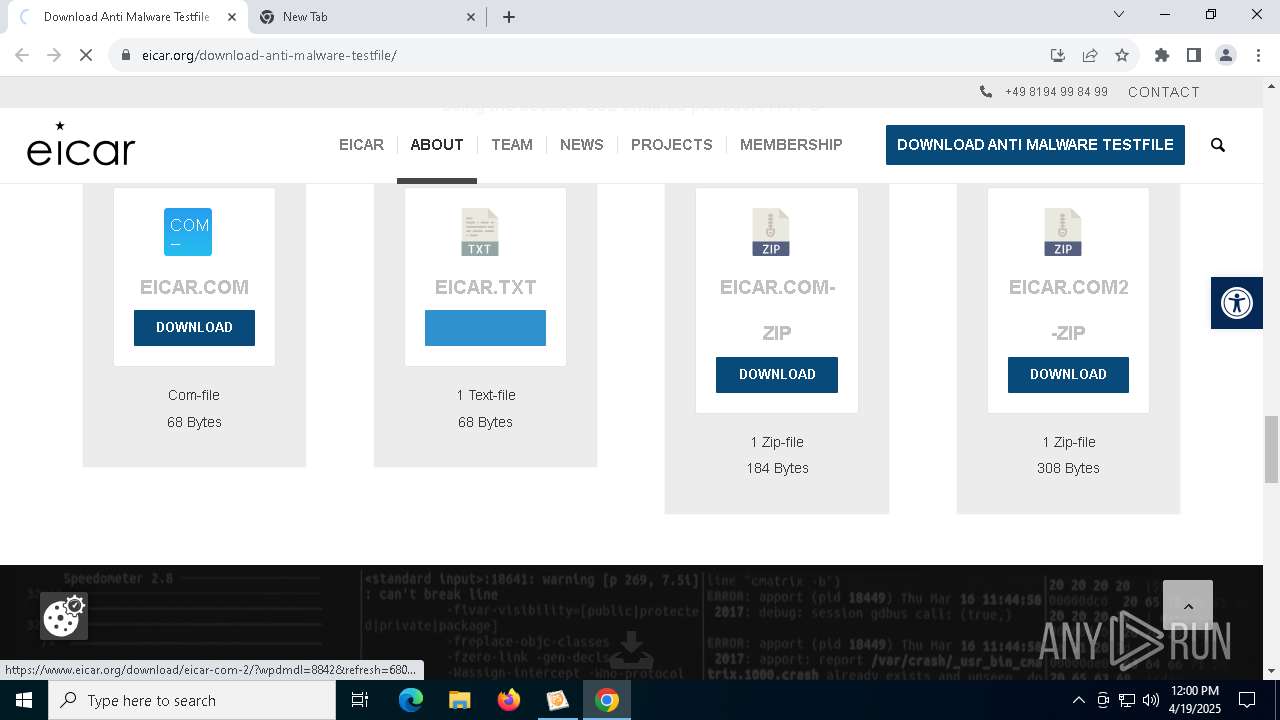Screen dimensions: 1280x720
Task: Click the EICAR.TXT heading
Action: pyautogui.click(x=485, y=287)
